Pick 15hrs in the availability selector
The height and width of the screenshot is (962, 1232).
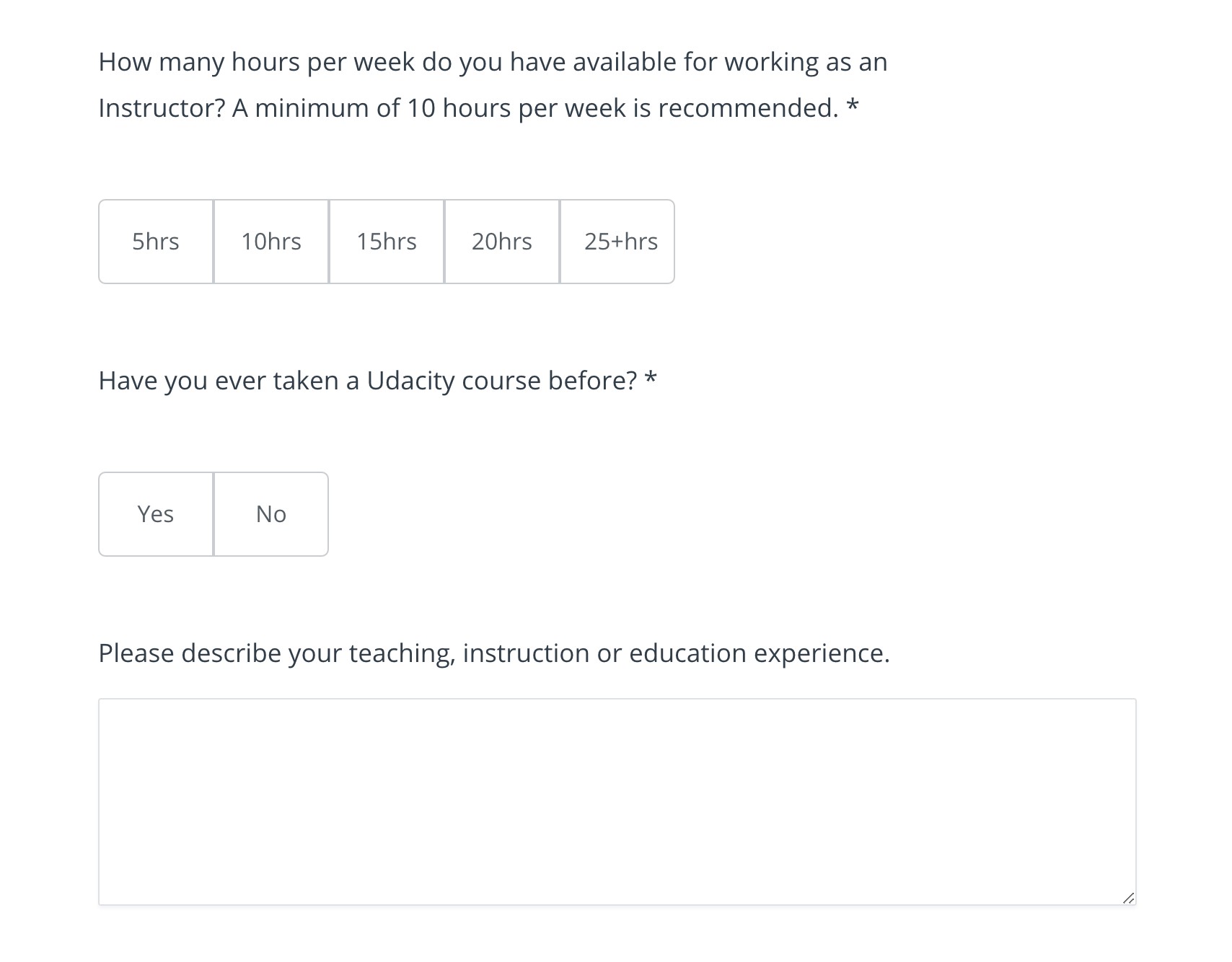pos(387,242)
